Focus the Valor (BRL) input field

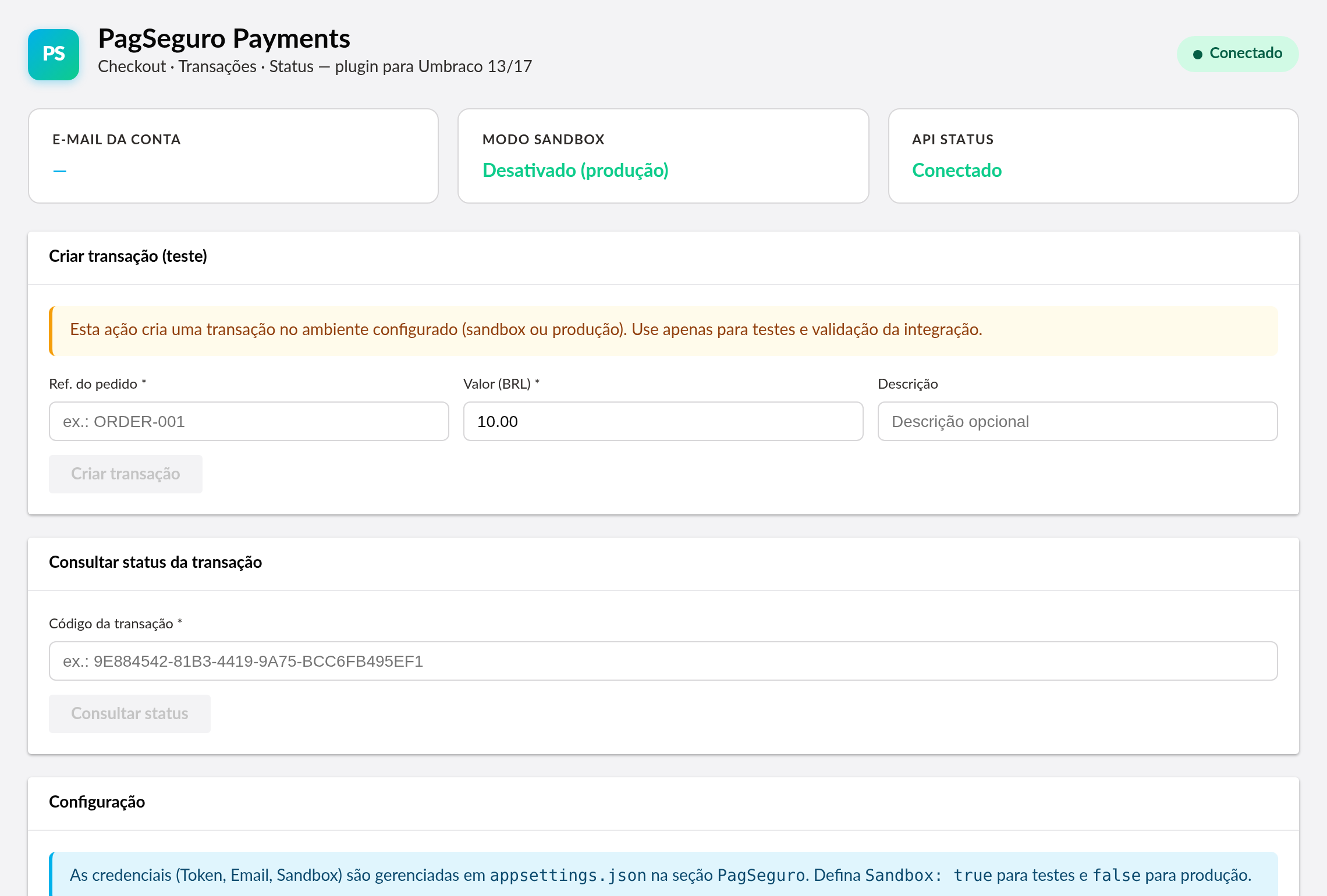coord(663,421)
